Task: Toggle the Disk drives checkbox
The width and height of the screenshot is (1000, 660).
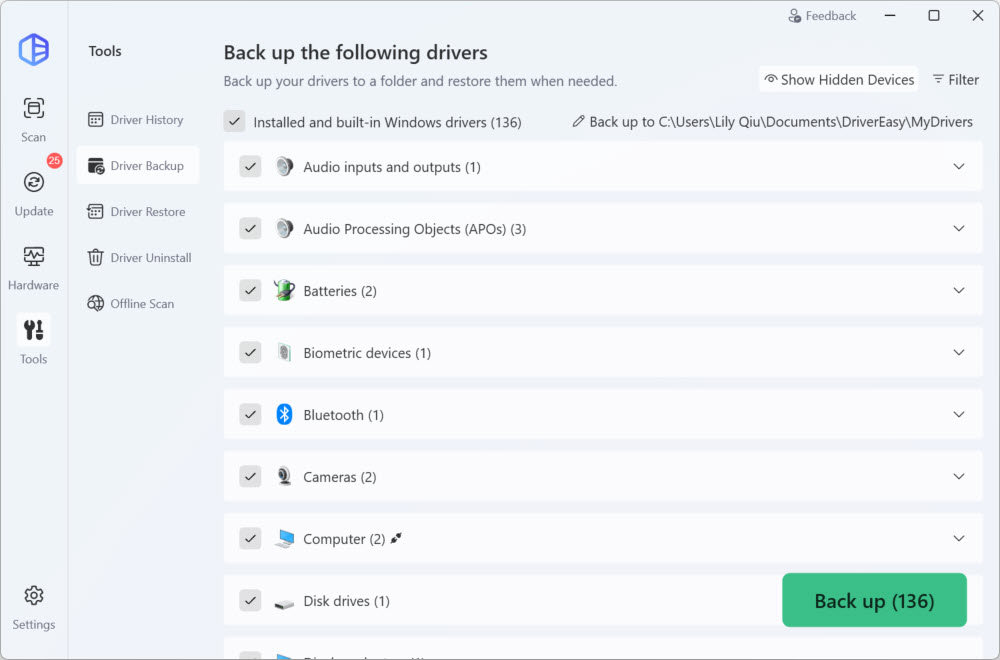Action: click(250, 601)
